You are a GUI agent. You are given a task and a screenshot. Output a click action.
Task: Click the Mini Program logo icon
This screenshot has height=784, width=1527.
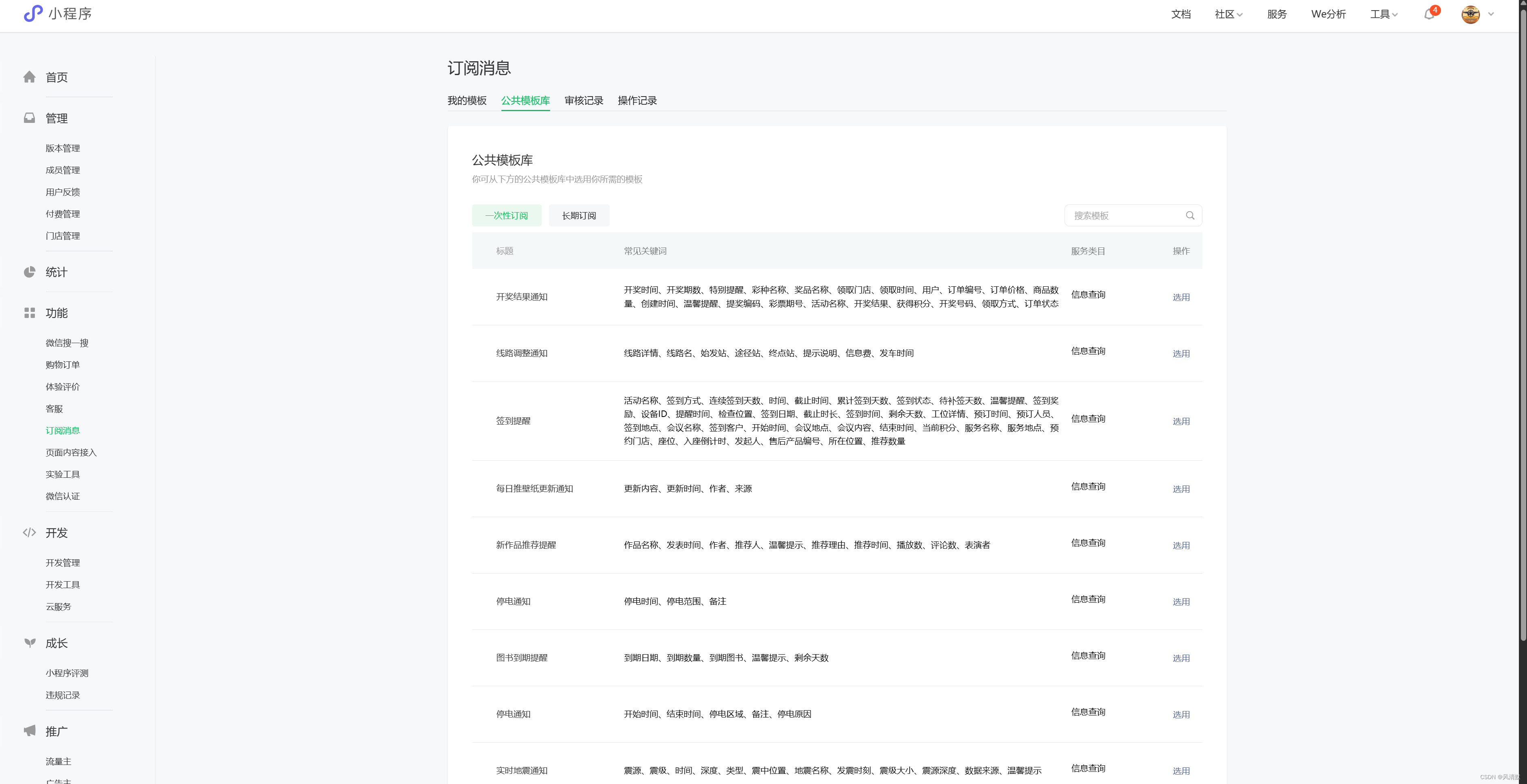click(33, 14)
